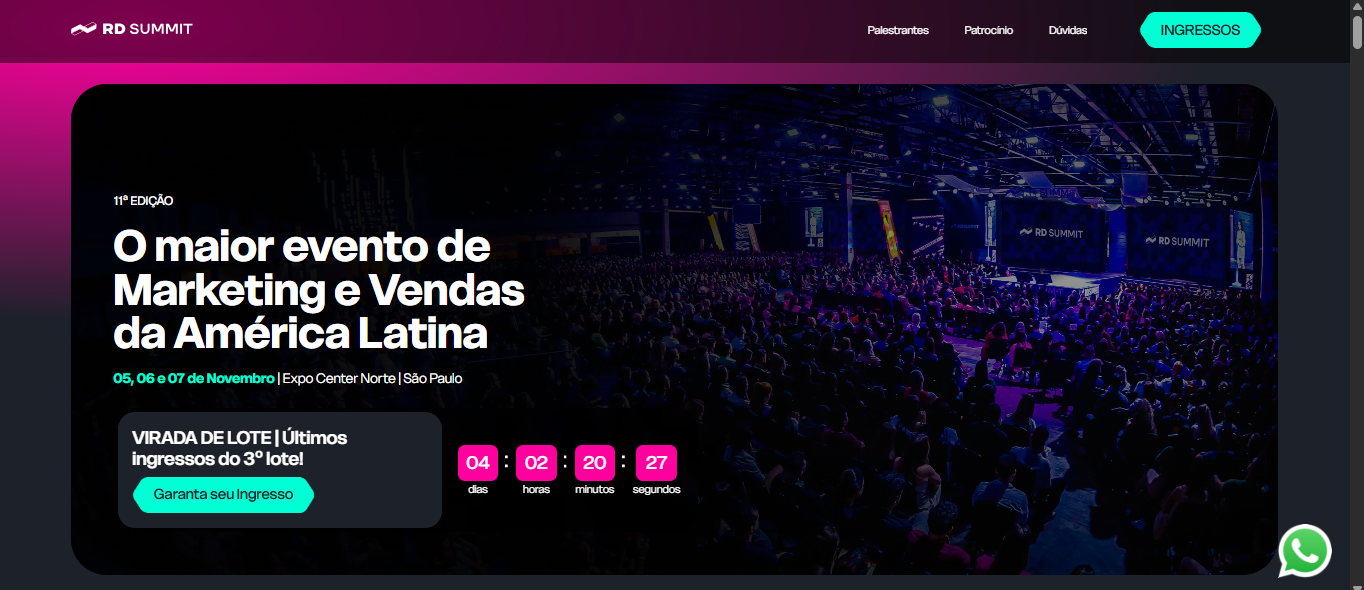The image size is (1364, 590).
Task: Click the VIRADA DE LOTE promo card text
Action: click(x=239, y=447)
